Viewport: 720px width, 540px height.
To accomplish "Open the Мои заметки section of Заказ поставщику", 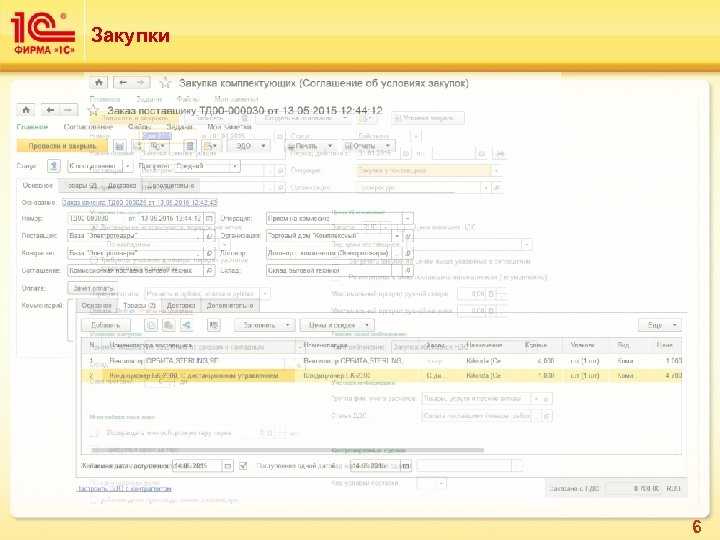I will (229, 127).
